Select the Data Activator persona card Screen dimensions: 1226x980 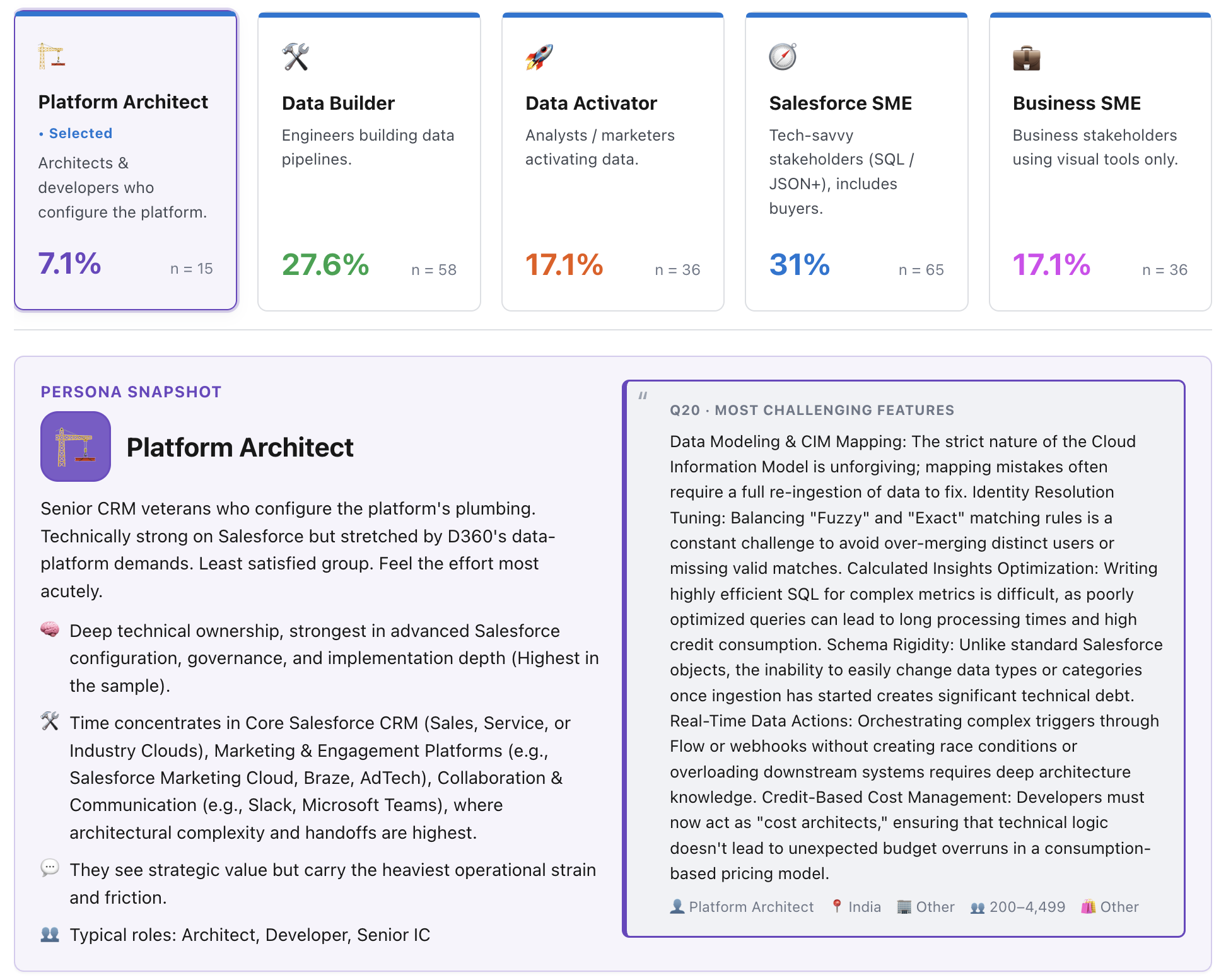612,161
